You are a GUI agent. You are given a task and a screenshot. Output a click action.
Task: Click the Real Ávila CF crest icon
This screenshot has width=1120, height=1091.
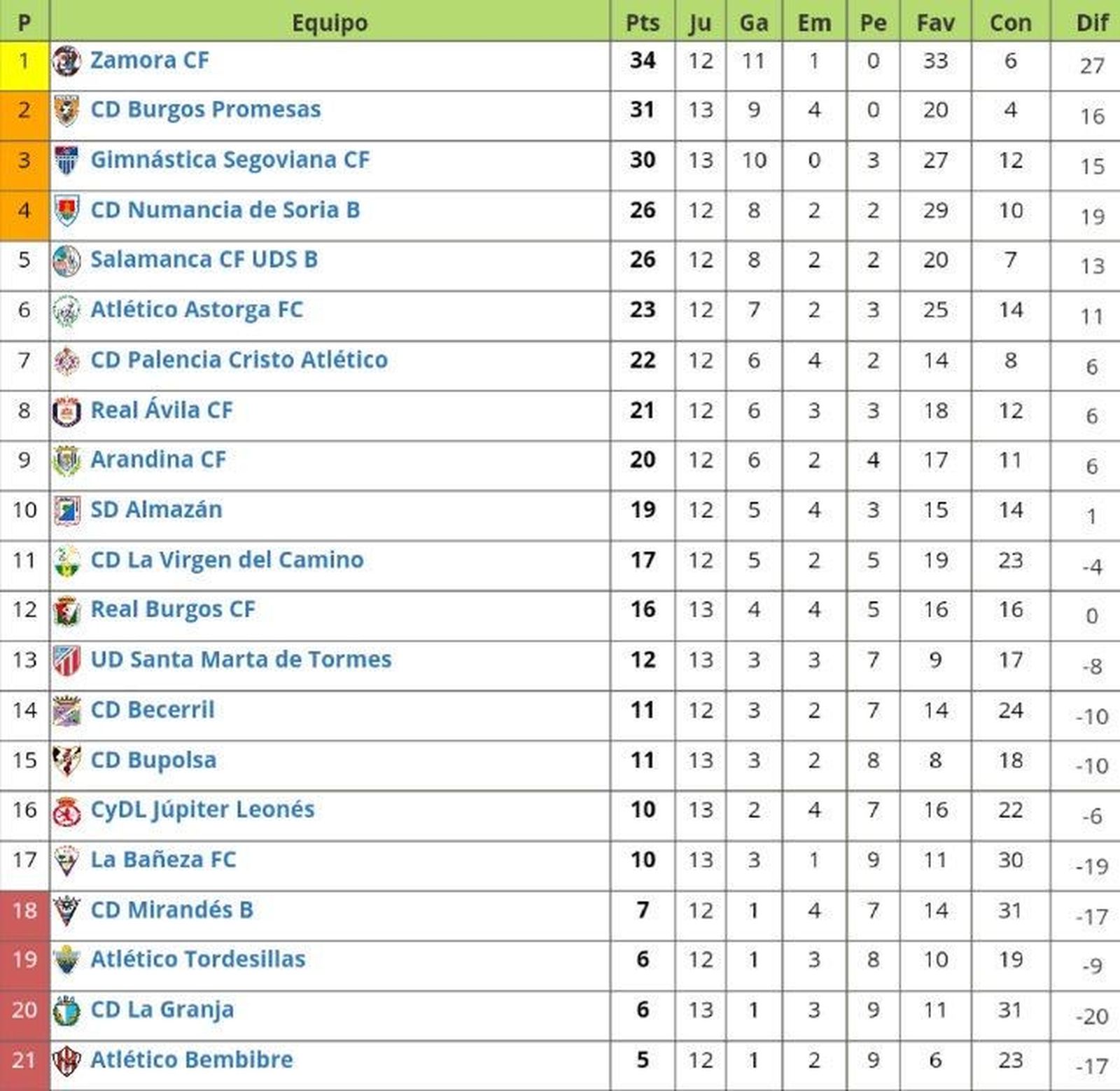click(x=66, y=410)
